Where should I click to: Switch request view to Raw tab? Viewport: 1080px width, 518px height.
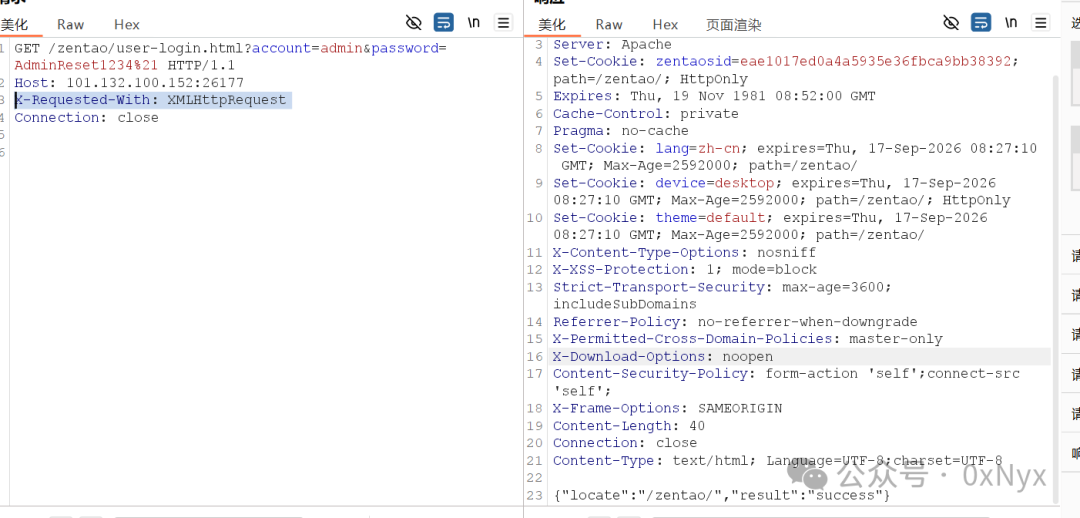click(70, 25)
